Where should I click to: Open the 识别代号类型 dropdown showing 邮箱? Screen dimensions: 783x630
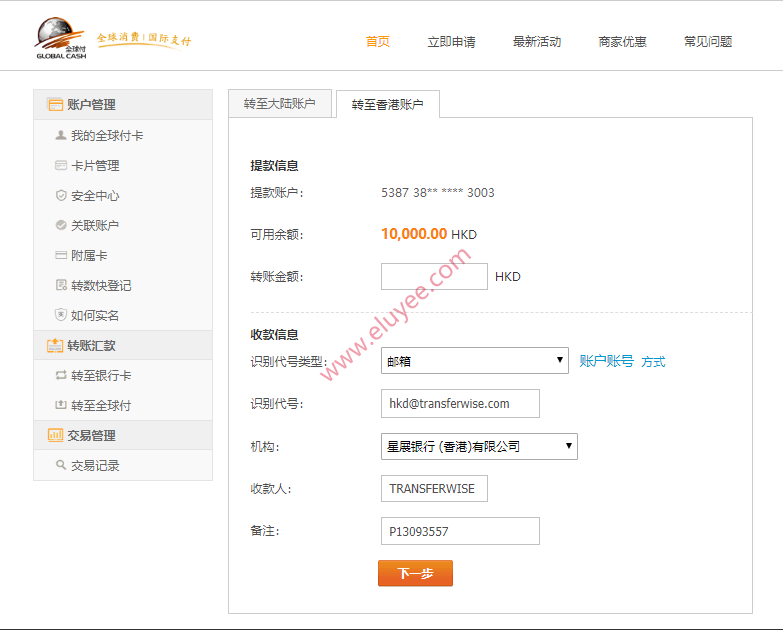pyautogui.click(x=474, y=360)
